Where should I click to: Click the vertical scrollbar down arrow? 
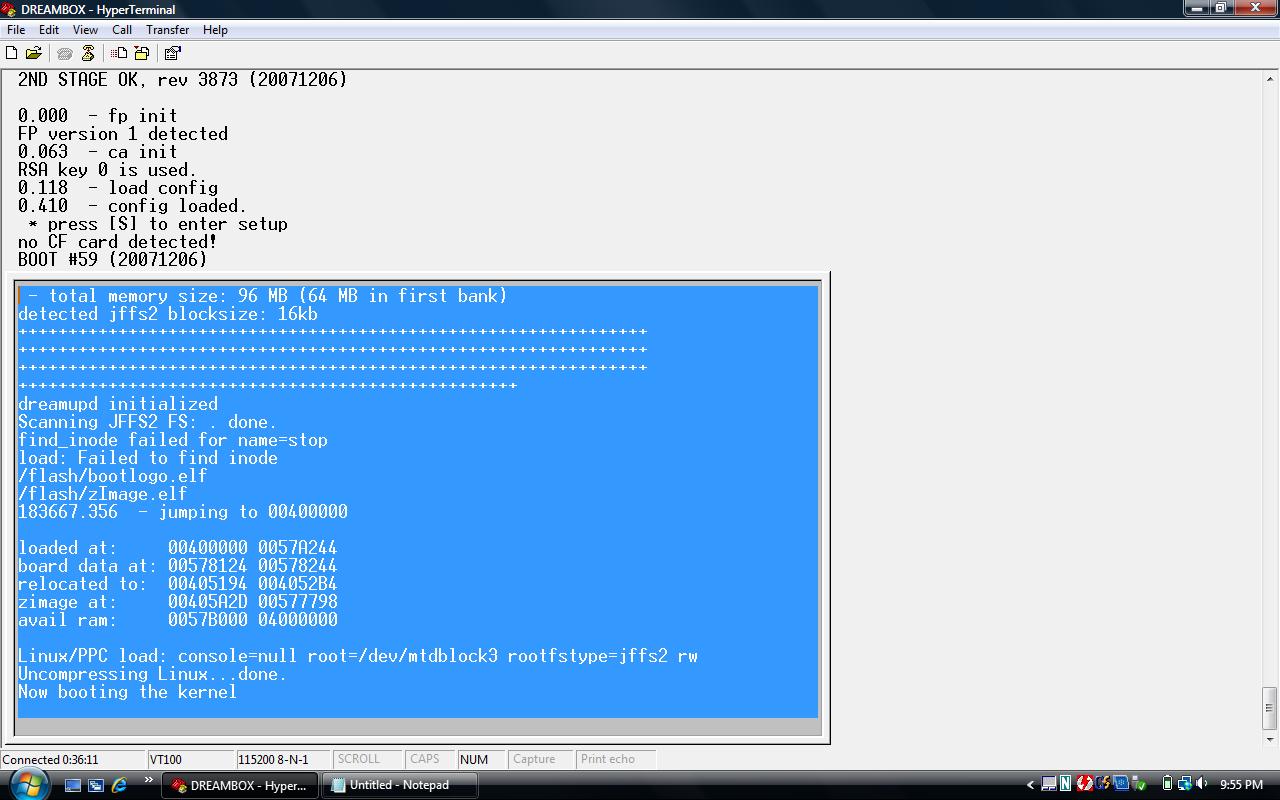point(1270,738)
